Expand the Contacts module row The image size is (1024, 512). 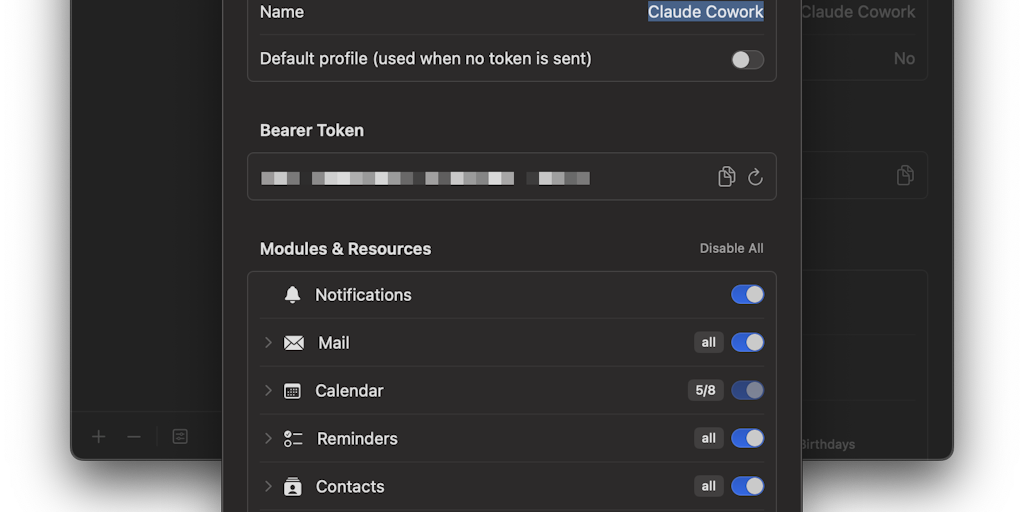tap(268, 487)
